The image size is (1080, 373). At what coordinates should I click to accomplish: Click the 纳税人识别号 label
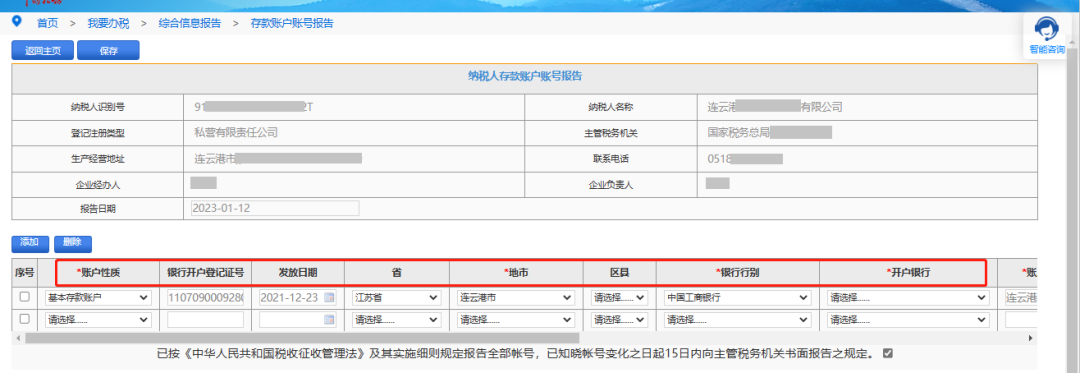pyautogui.click(x=97, y=107)
